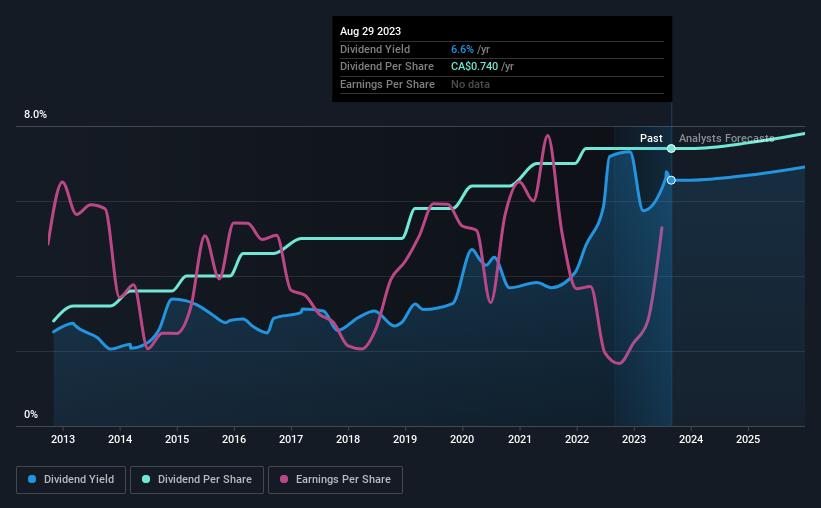Click the Analysts Forecasts label
Viewport: 821px width, 508px height.
[x=727, y=138]
